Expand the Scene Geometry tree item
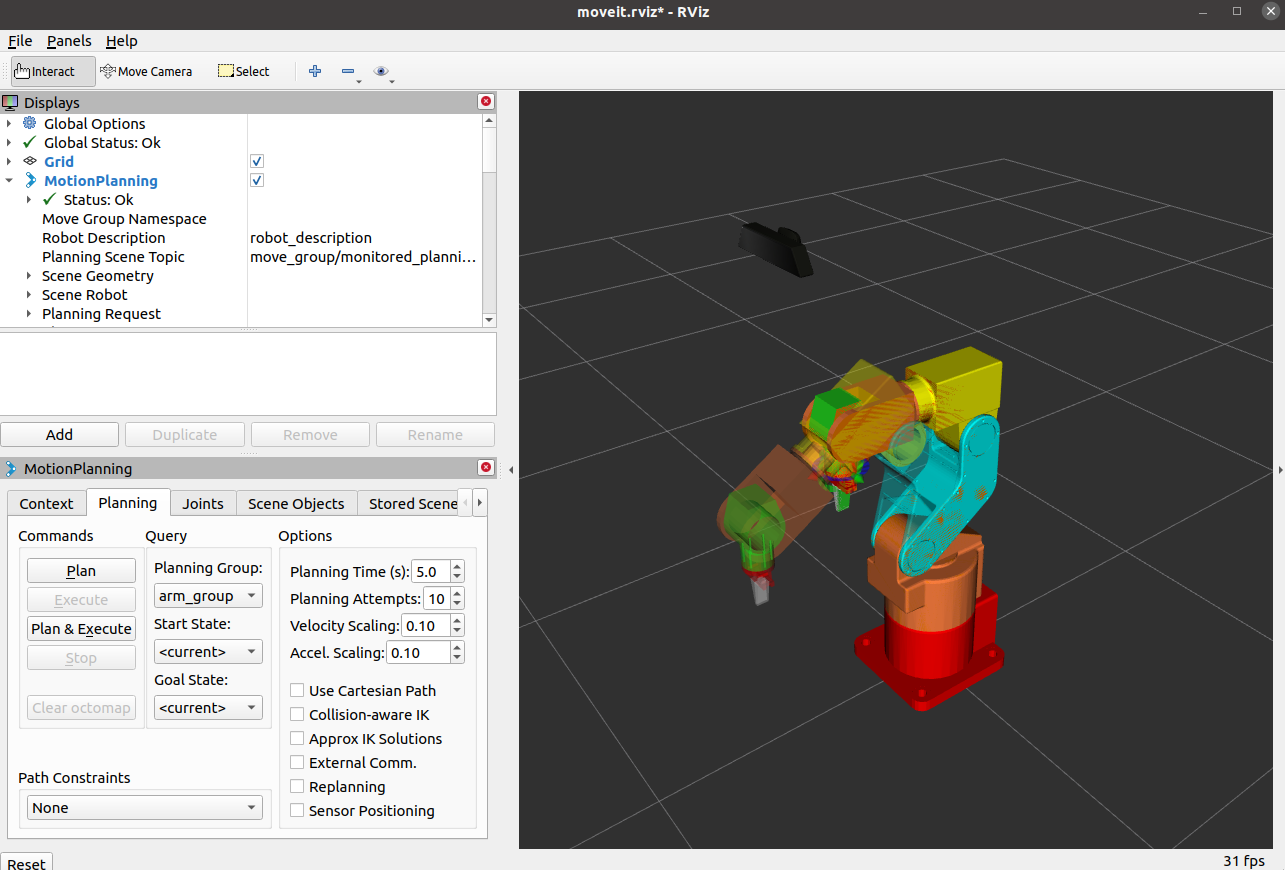The height and width of the screenshot is (870, 1285). pos(30,276)
